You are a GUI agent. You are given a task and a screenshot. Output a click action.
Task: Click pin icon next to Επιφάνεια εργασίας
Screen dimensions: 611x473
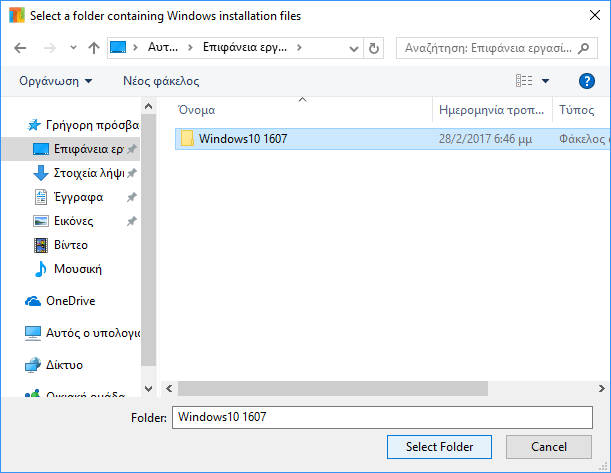[132, 149]
